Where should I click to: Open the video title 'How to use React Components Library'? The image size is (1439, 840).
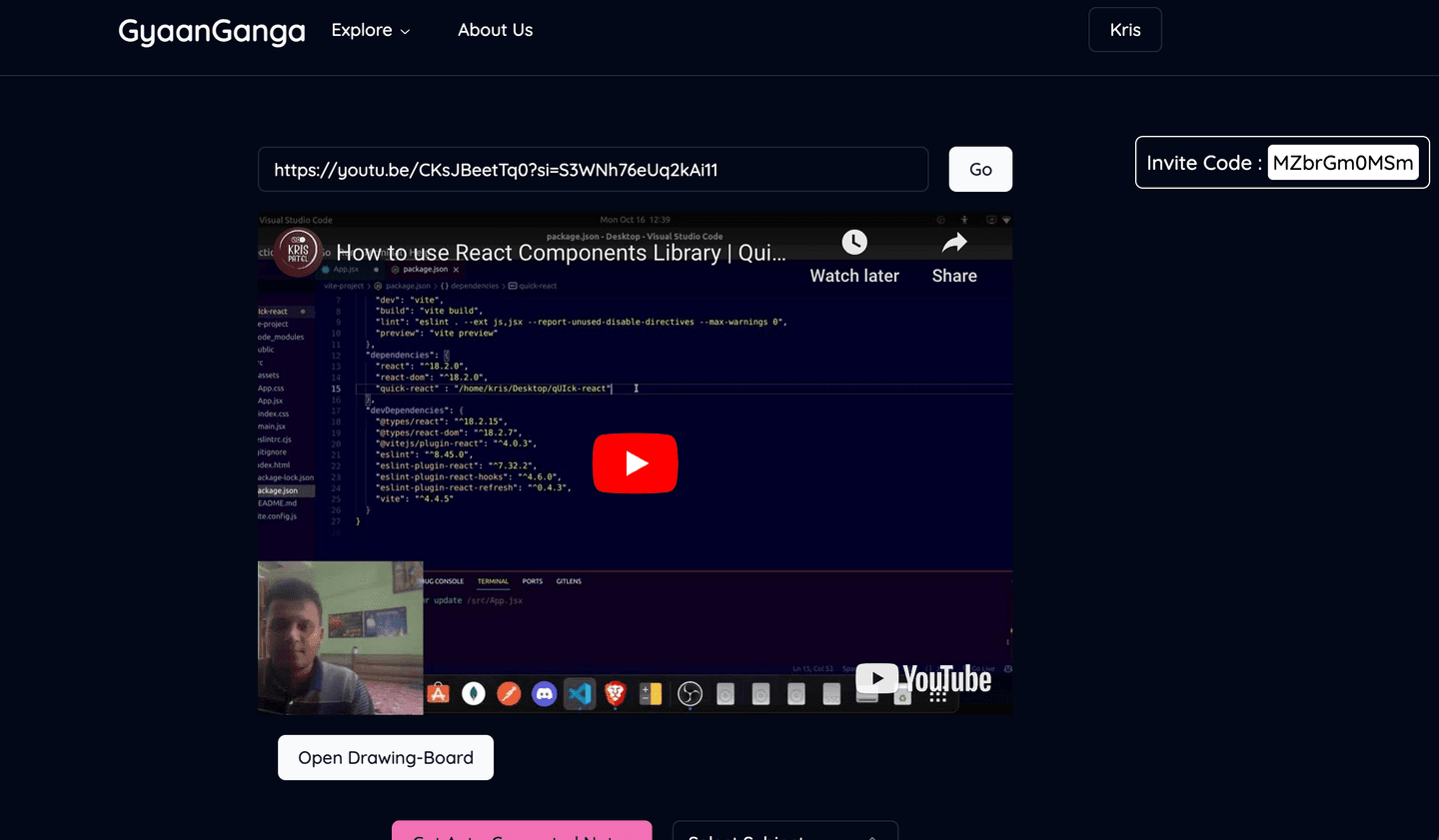[x=561, y=253]
